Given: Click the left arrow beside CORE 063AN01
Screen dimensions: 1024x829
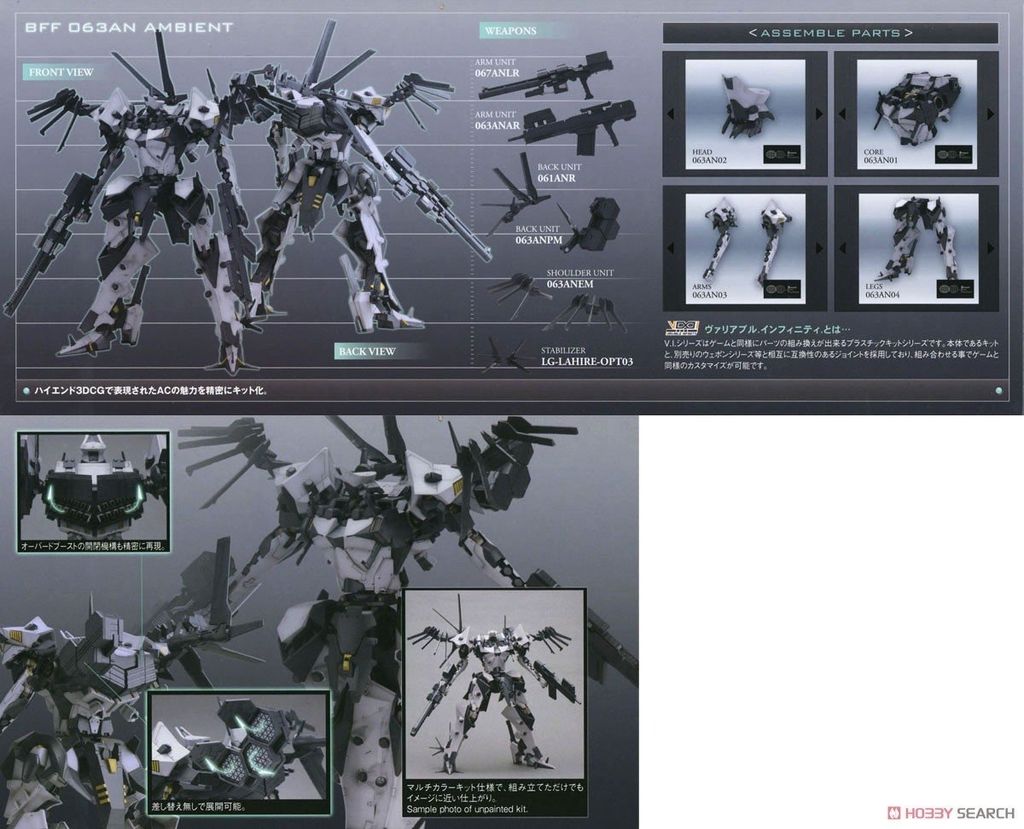Looking at the screenshot, I should tap(842, 114).
